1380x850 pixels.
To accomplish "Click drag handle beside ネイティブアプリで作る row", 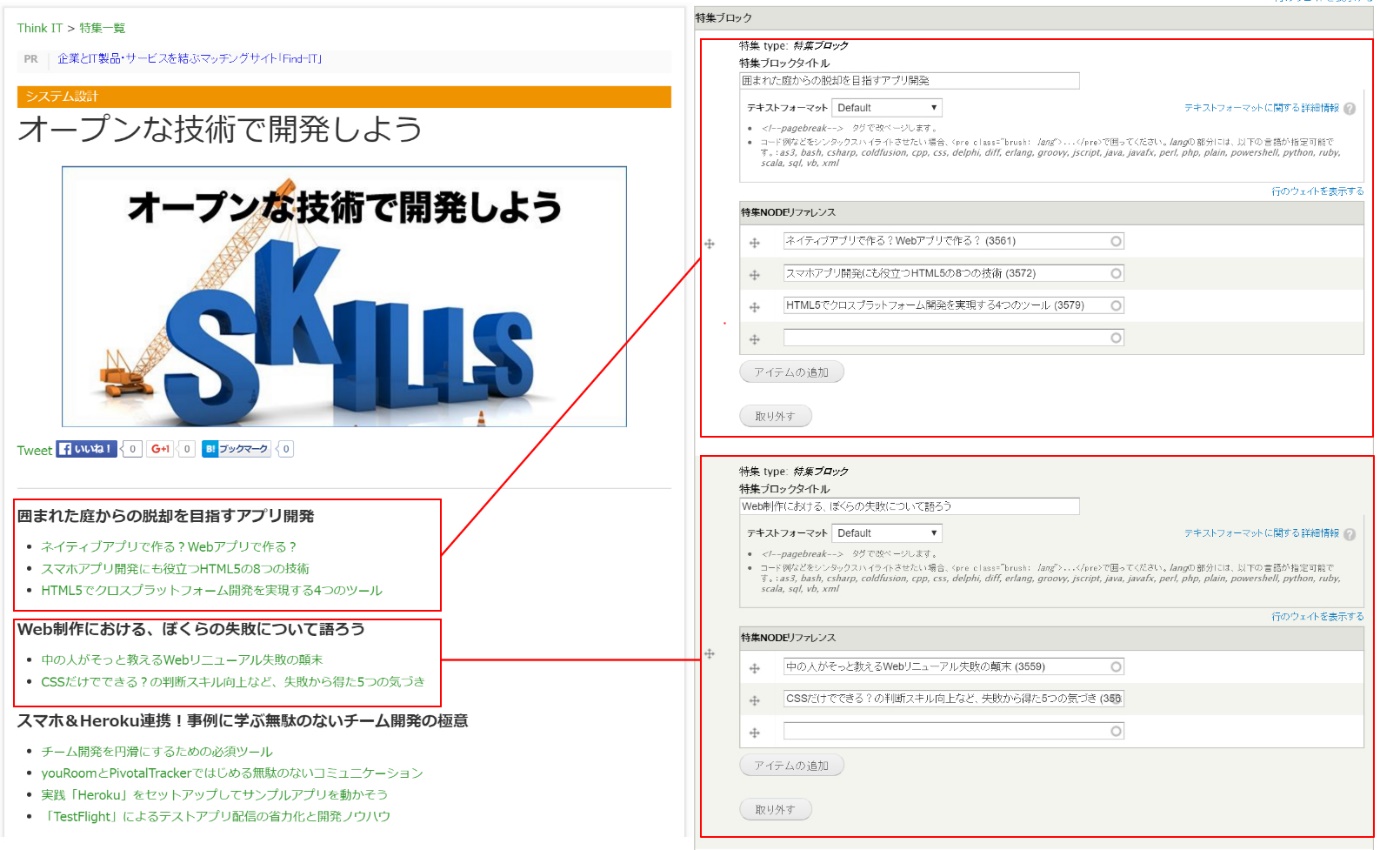I will pyautogui.click(x=755, y=242).
